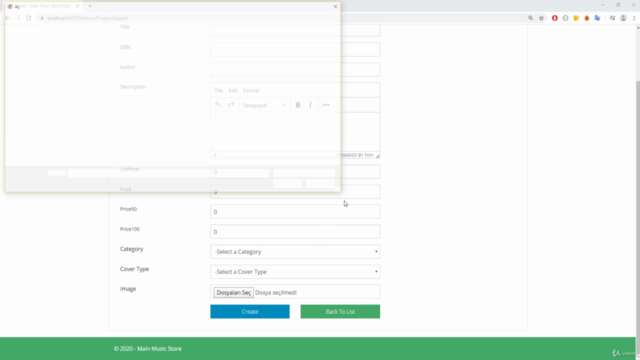Click the Image label text
The width and height of the screenshot is (640, 360).
[x=128, y=289]
